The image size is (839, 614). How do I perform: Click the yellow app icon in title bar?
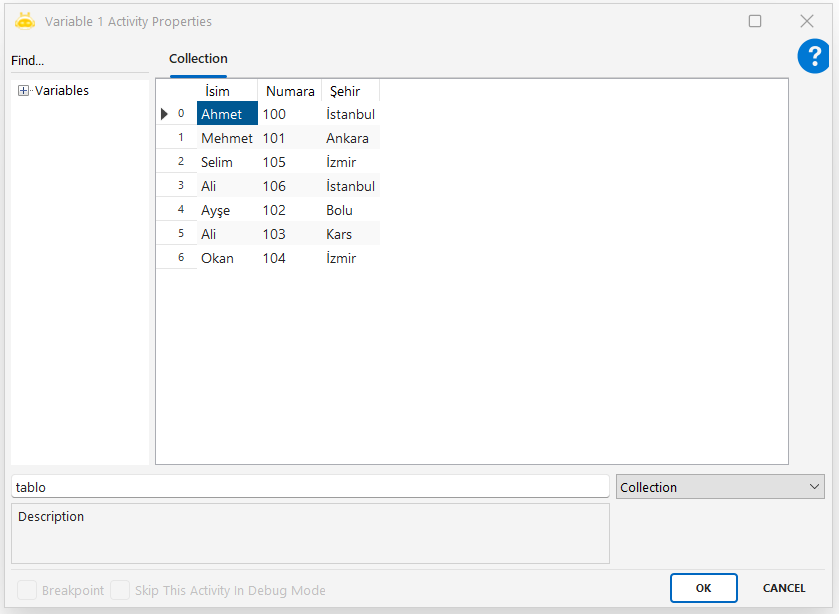click(25, 21)
